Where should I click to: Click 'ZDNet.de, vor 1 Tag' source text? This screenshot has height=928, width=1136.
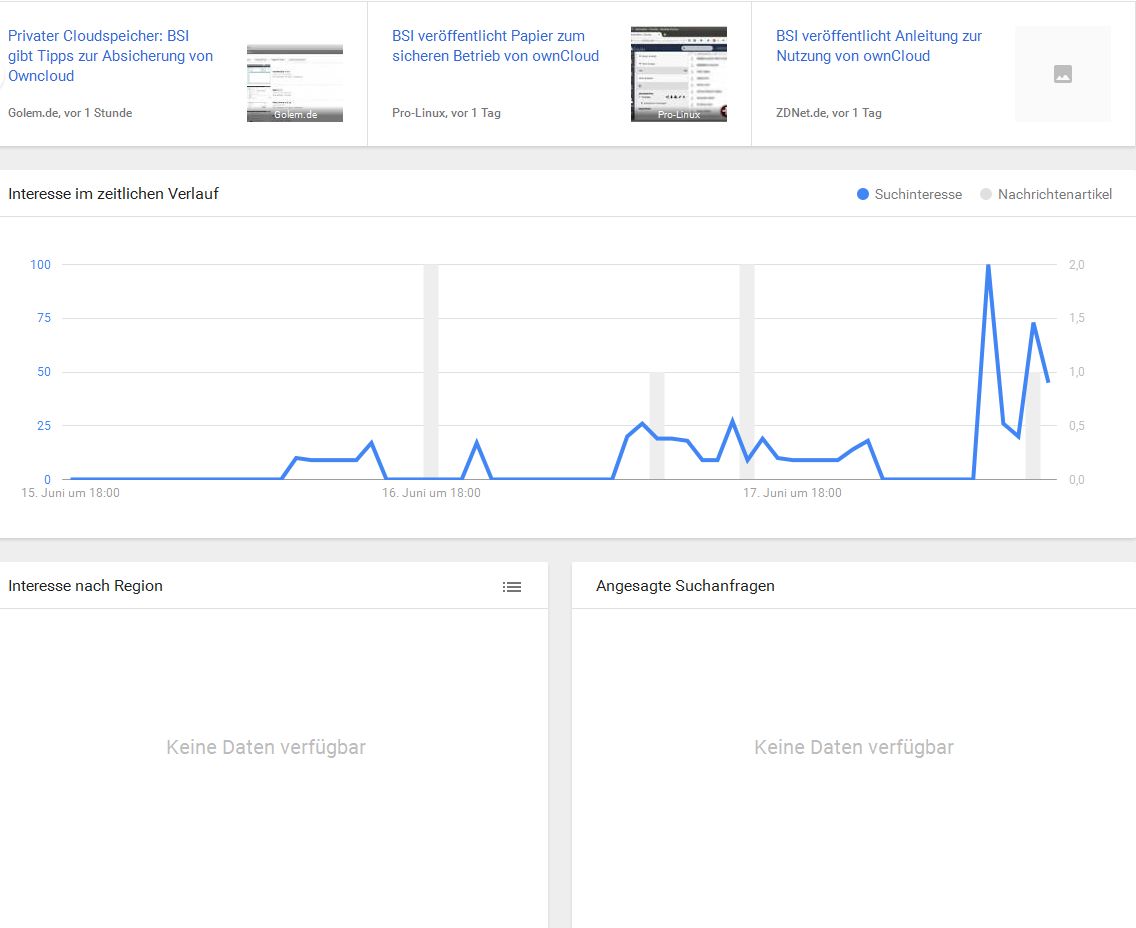(829, 113)
